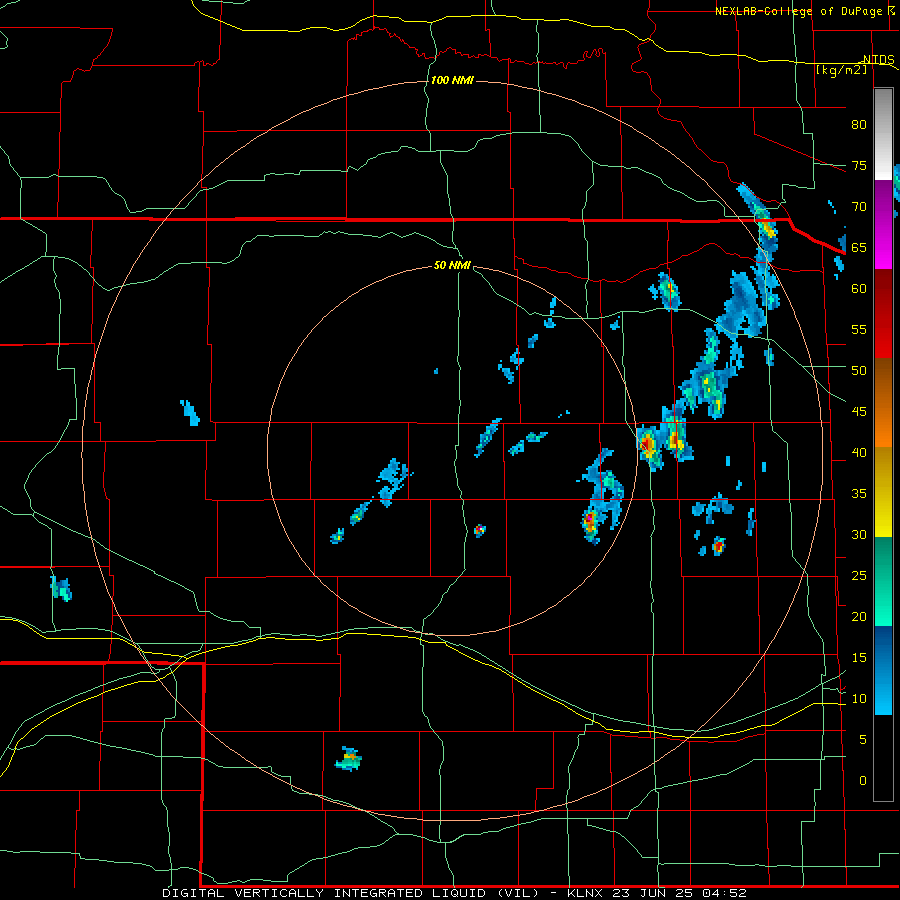Click the (VIL) abbreviation in the caption

[517, 893]
